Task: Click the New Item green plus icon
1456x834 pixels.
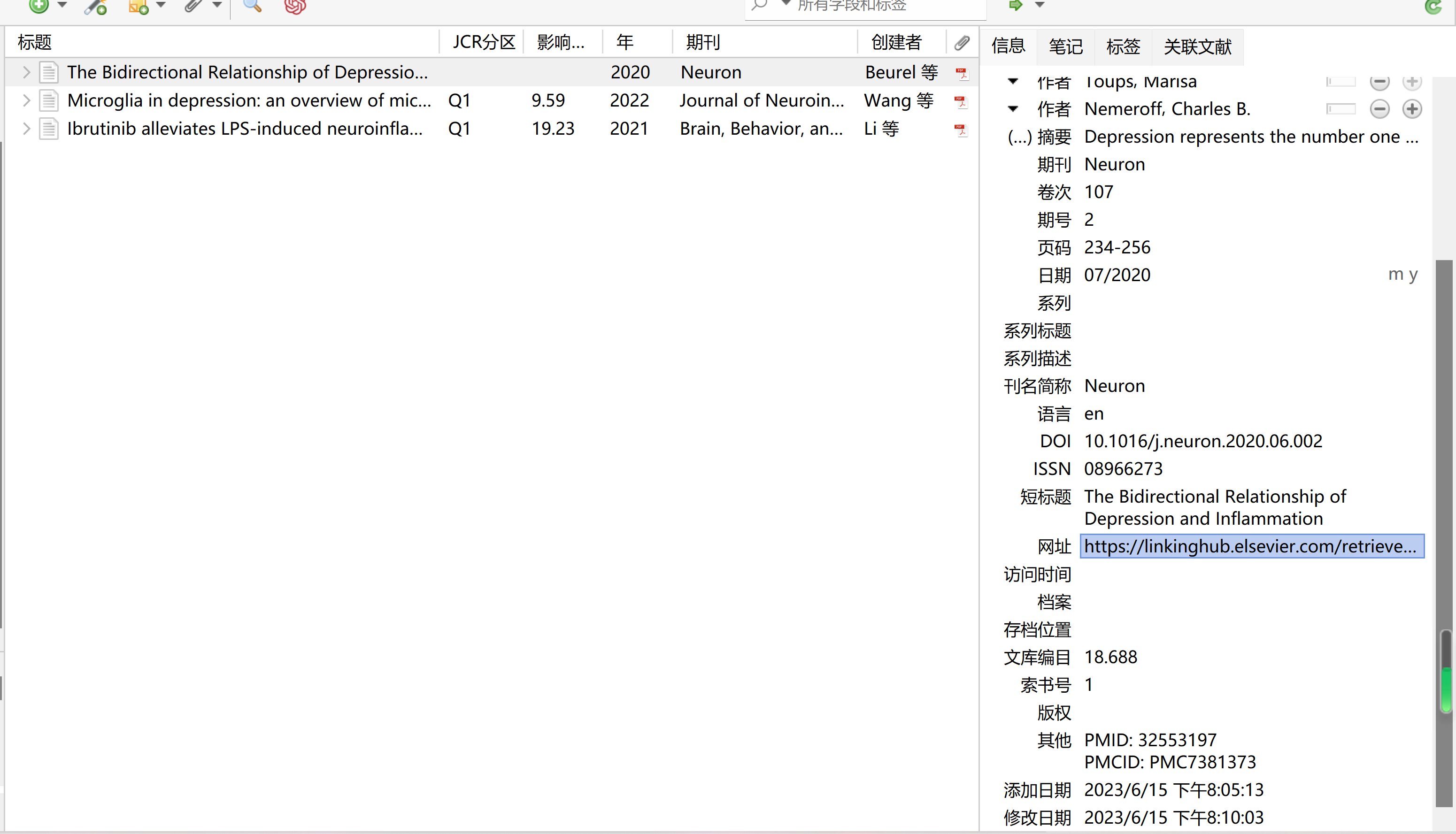Action: pyautogui.click(x=39, y=6)
